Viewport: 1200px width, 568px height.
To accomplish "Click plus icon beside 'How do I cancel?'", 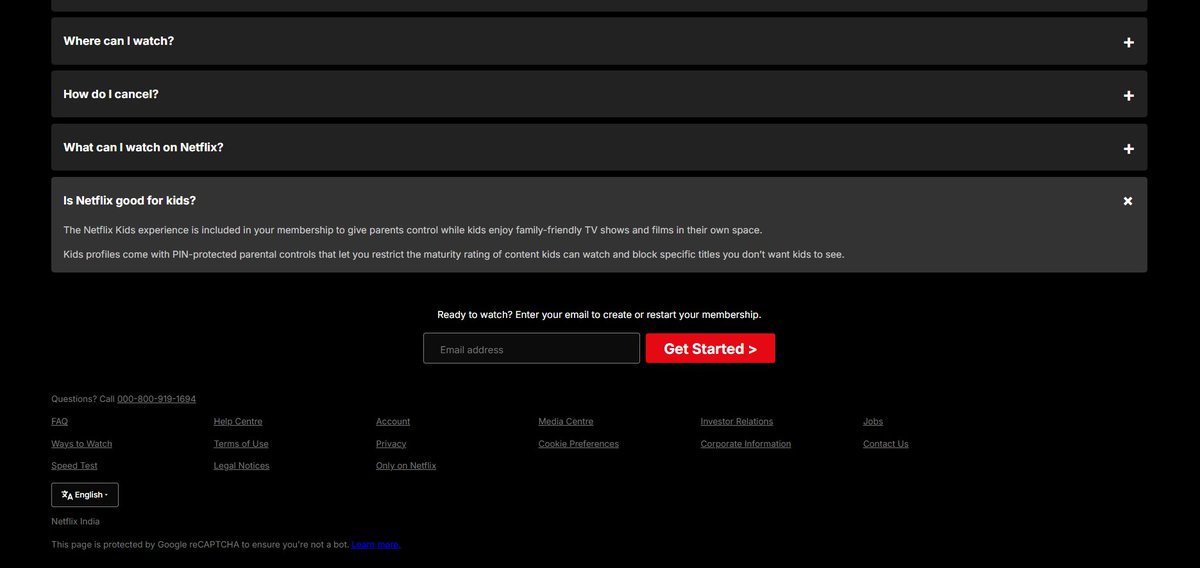I will pyautogui.click(x=1128, y=95).
